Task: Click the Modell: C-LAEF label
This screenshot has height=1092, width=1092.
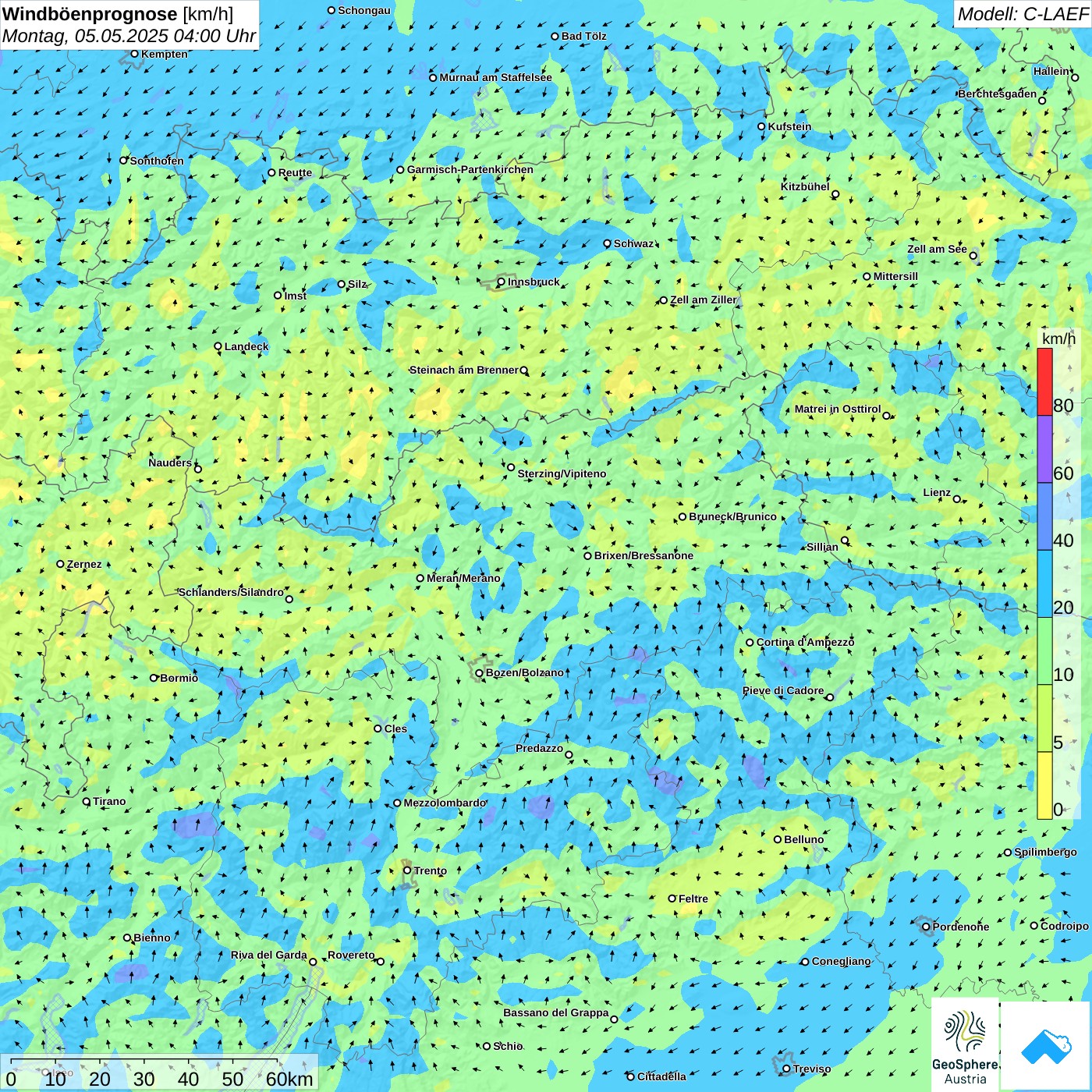Action: pos(1023,14)
